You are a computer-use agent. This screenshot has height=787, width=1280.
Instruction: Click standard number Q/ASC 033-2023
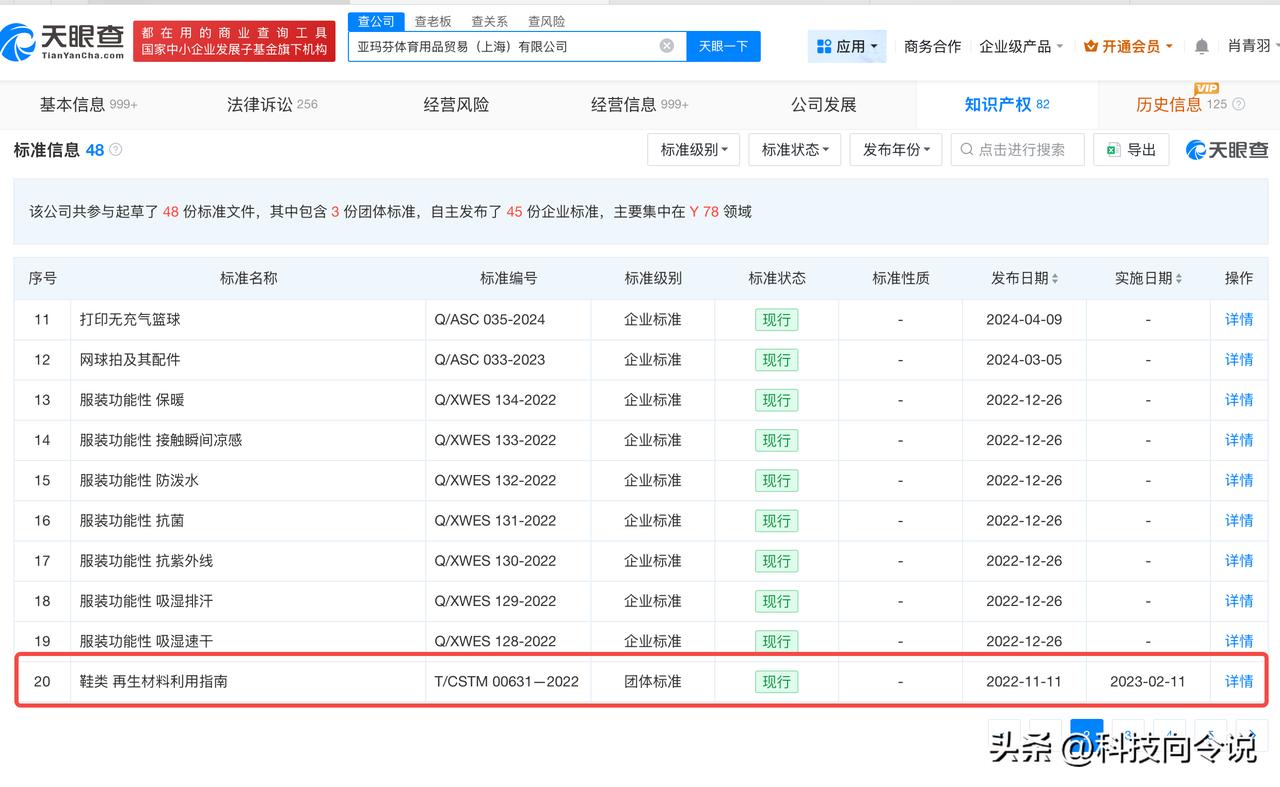click(490, 360)
